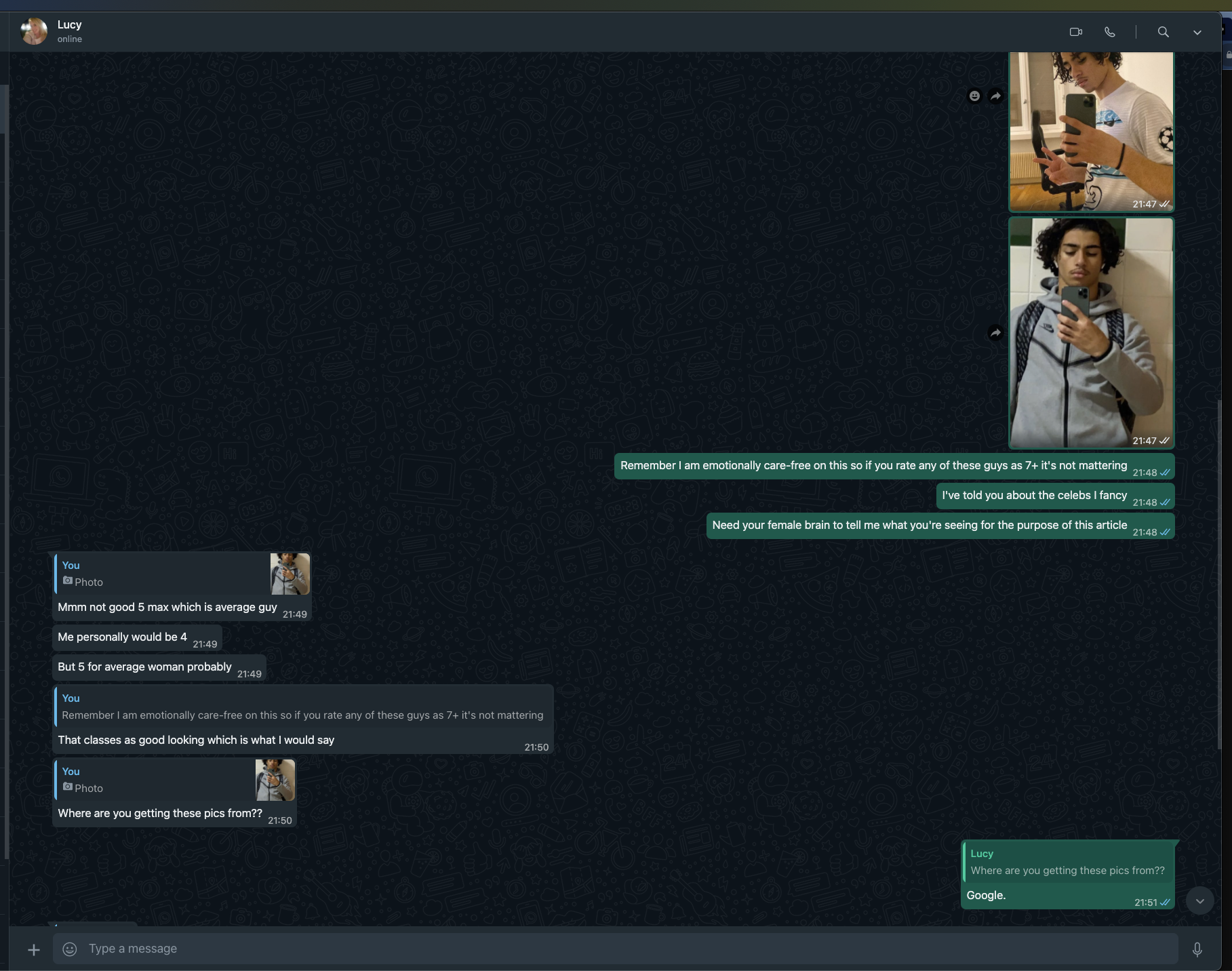This screenshot has height=971, width=1232.
Task: Select message 'Me personally would be 4'
Action: [138, 637]
